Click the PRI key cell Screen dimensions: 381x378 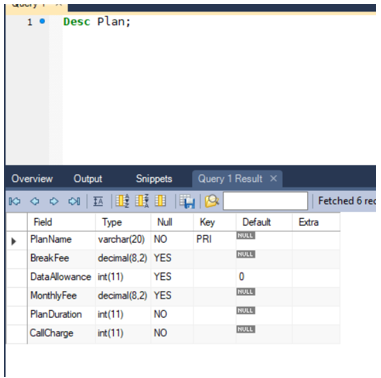tap(215, 240)
